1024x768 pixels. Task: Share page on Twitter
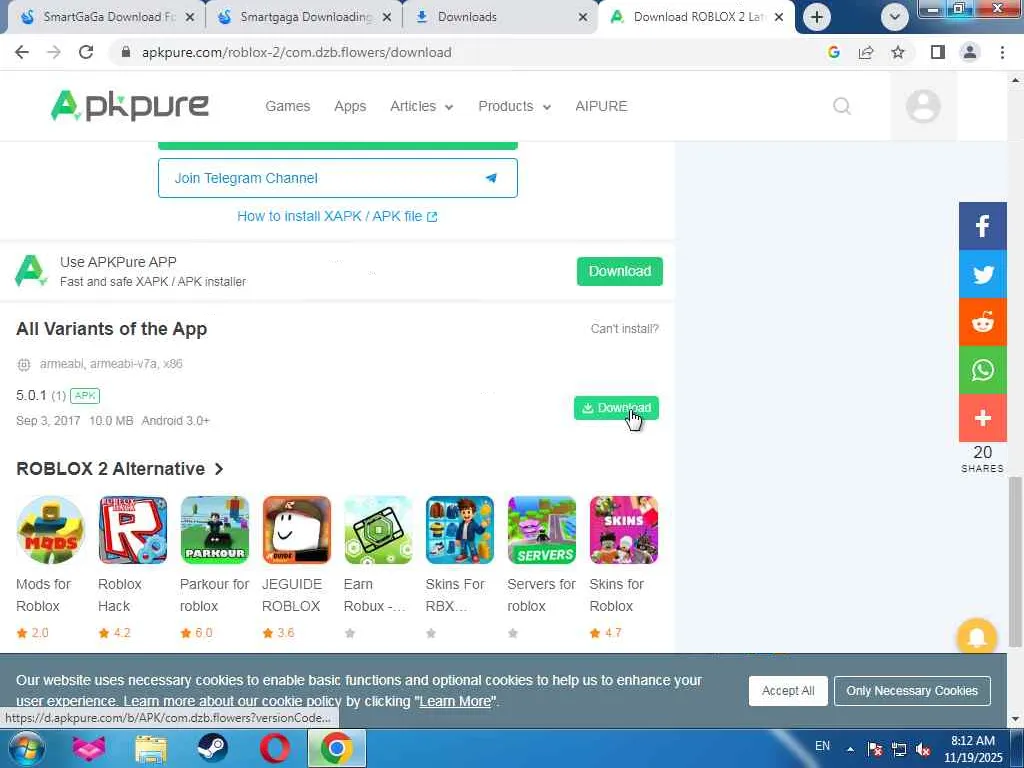pyautogui.click(x=982, y=274)
